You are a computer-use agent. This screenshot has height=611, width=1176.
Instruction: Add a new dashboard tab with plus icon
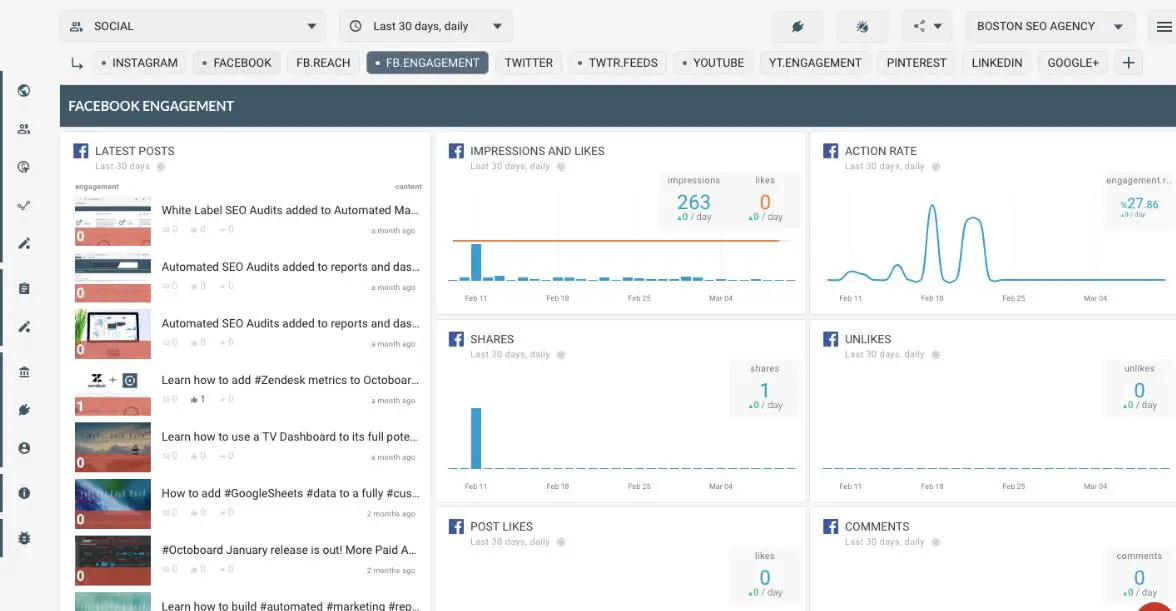coord(1128,63)
